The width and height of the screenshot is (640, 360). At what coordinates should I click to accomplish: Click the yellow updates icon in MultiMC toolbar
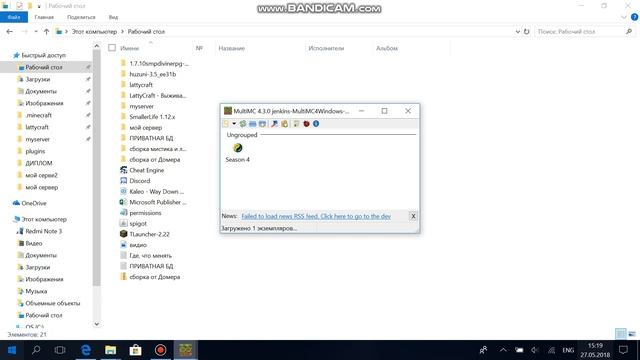point(284,124)
